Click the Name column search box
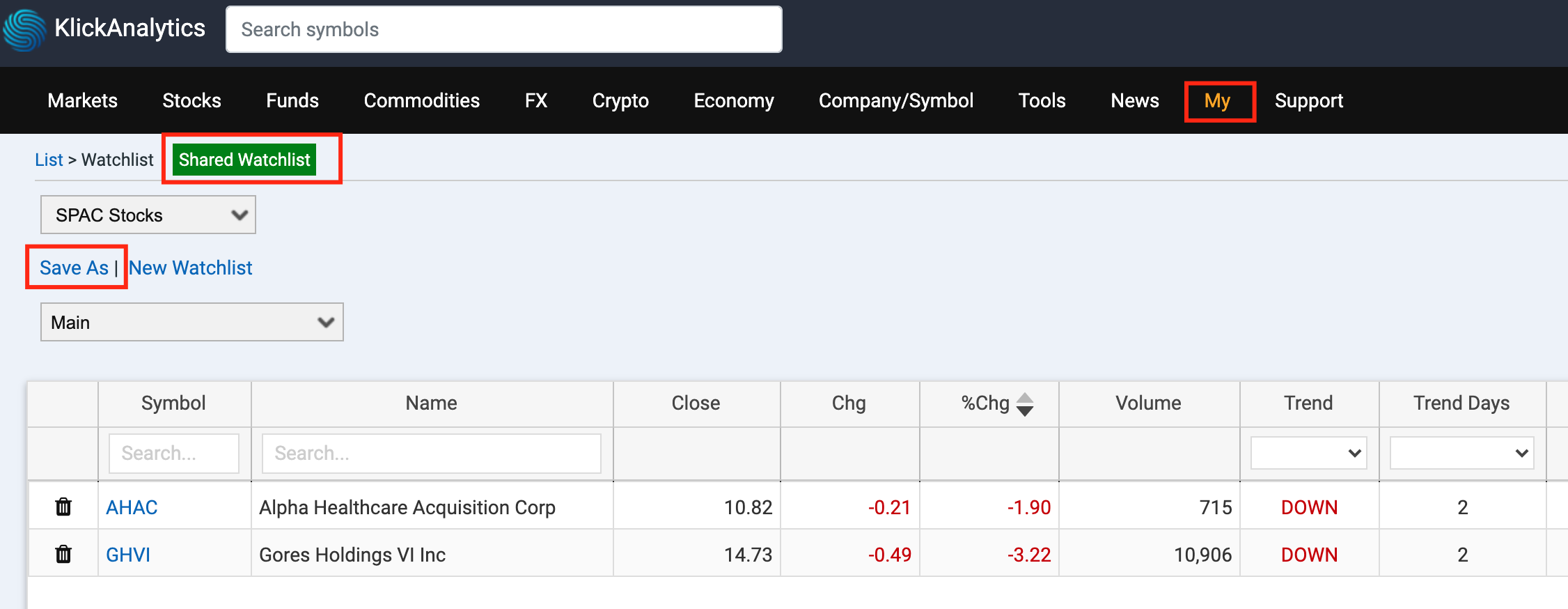Viewport: 1568px width, 609px height. pos(432,453)
